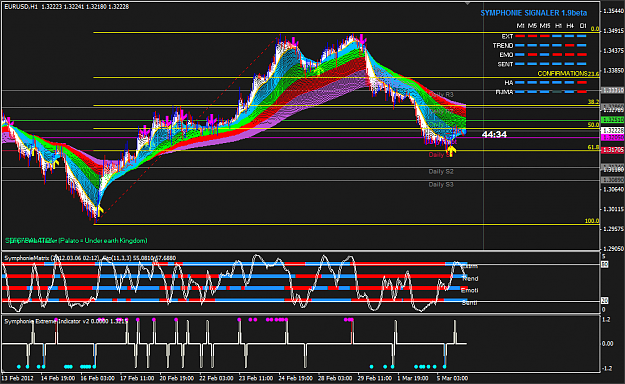Click the red 1.31705 price tag
The image size is (625, 384).
point(613,150)
